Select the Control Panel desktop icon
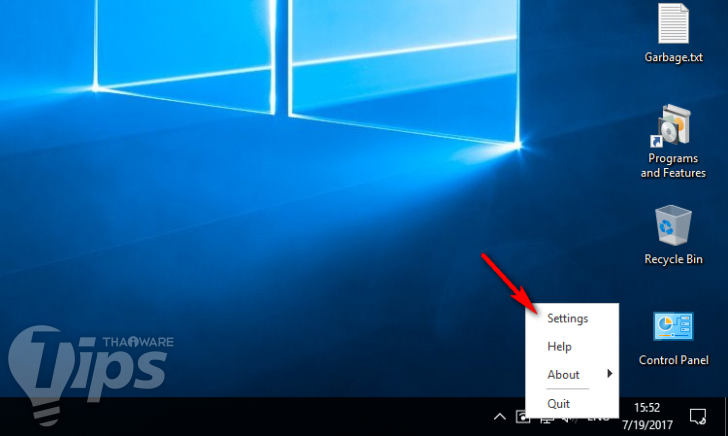The height and width of the screenshot is (436, 728). pyautogui.click(x=673, y=338)
